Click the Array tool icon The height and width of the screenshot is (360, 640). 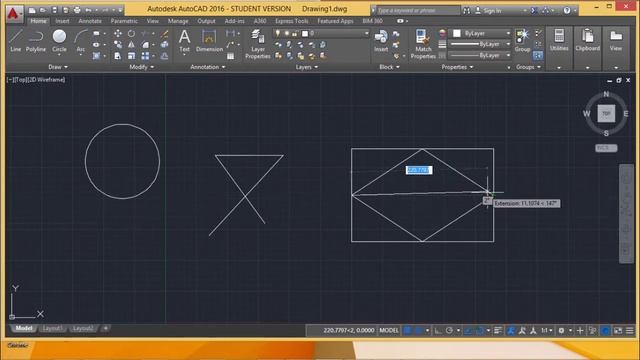(145, 56)
